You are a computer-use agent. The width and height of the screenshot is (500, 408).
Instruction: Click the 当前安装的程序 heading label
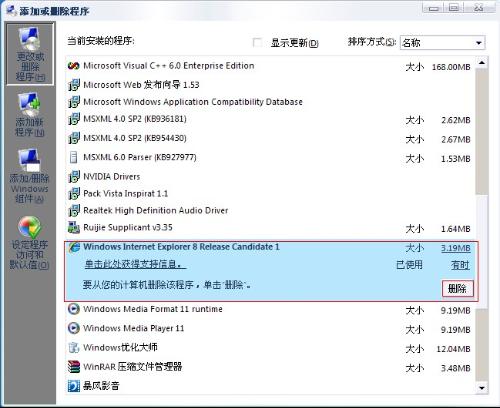pos(101,41)
